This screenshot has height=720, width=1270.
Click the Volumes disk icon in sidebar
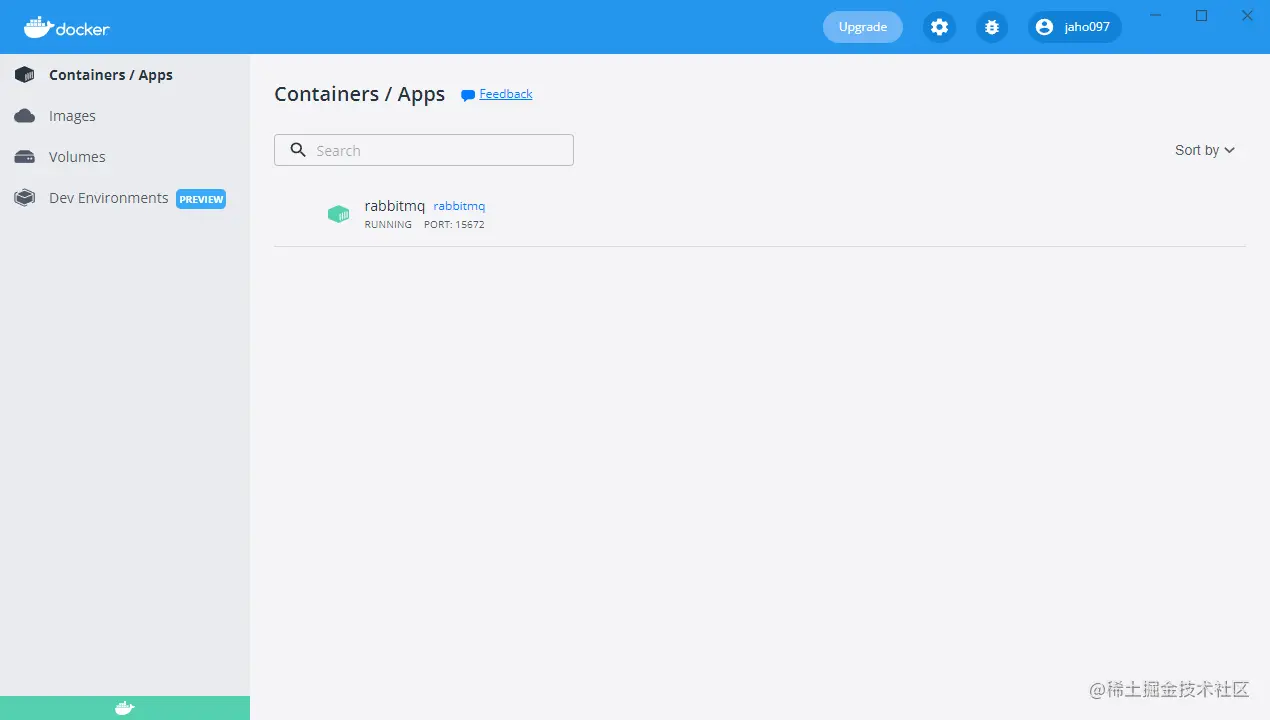pos(25,157)
